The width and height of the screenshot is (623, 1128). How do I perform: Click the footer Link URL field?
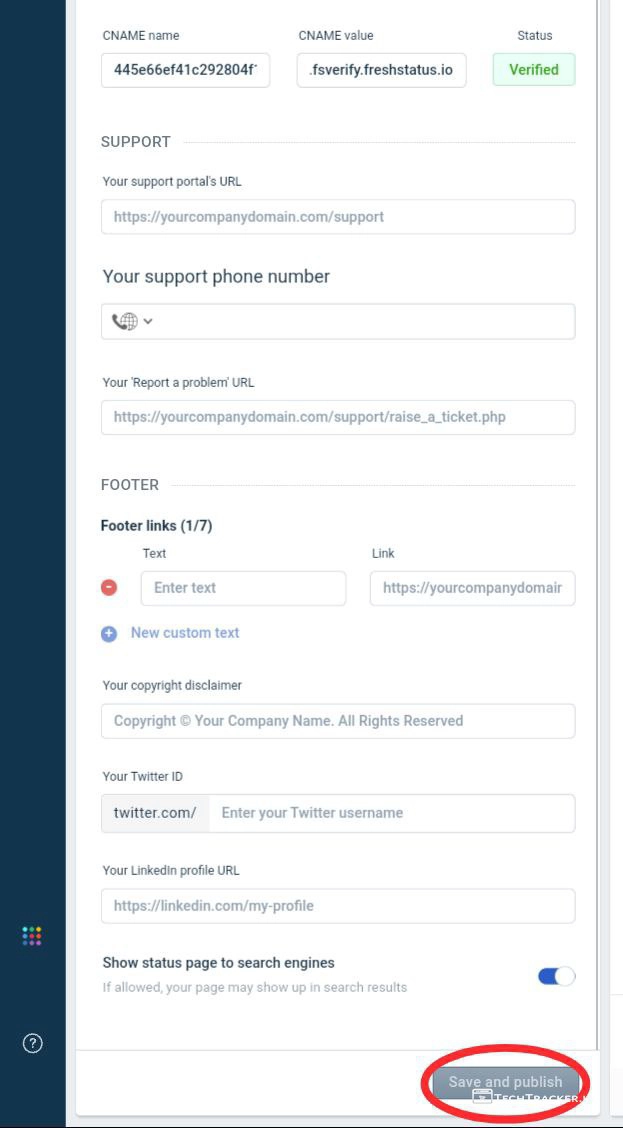click(x=472, y=588)
